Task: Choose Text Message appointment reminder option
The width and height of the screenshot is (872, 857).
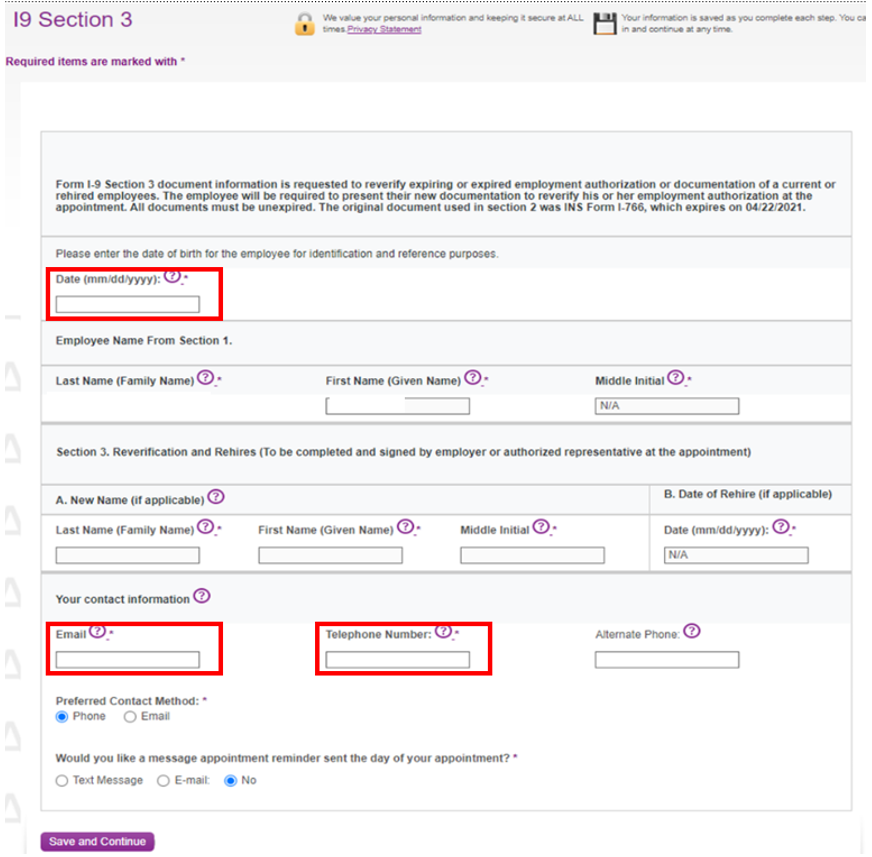Action: [x=62, y=780]
